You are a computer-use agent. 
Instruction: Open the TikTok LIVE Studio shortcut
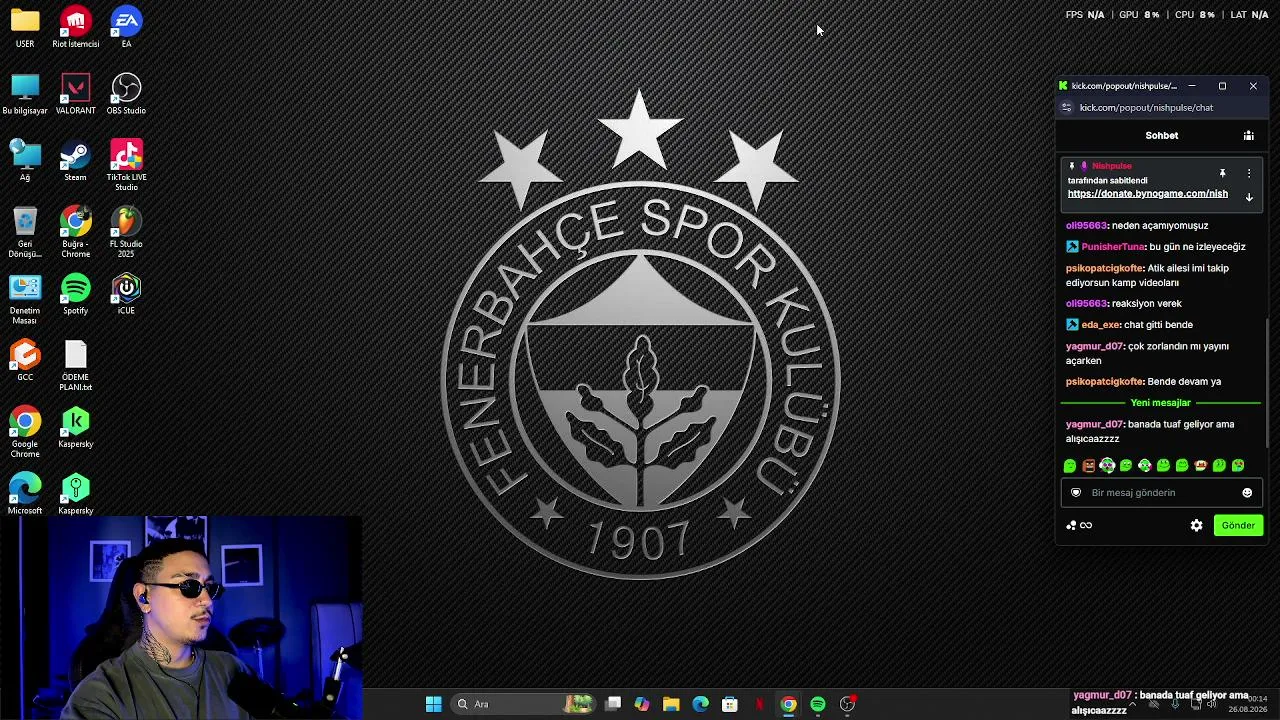pos(126,165)
